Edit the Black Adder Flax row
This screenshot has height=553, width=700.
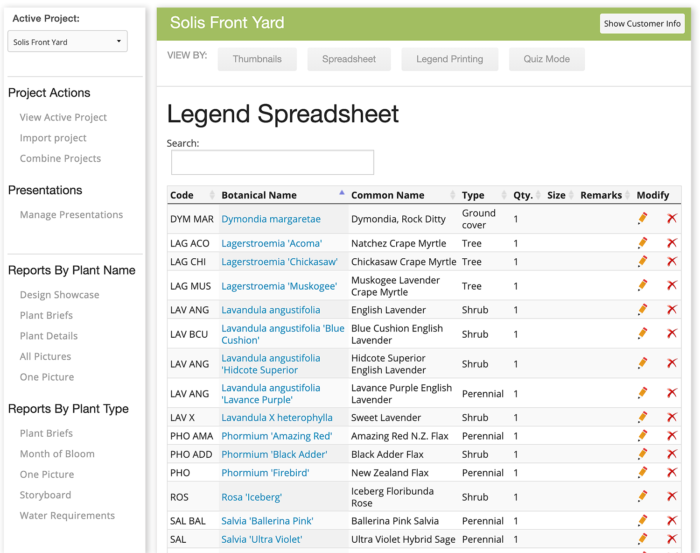[x=642, y=454]
